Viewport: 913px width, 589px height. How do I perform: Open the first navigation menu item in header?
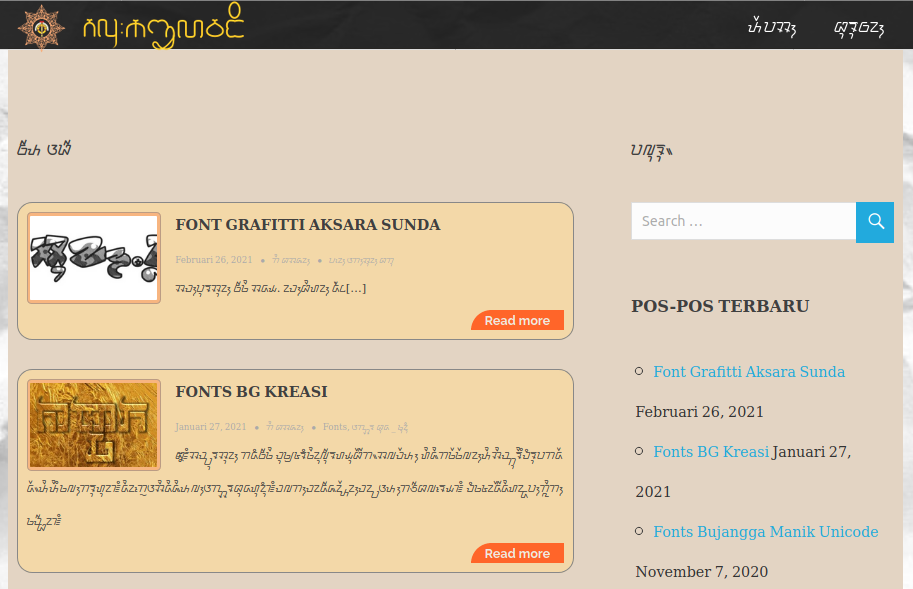(771, 27)
